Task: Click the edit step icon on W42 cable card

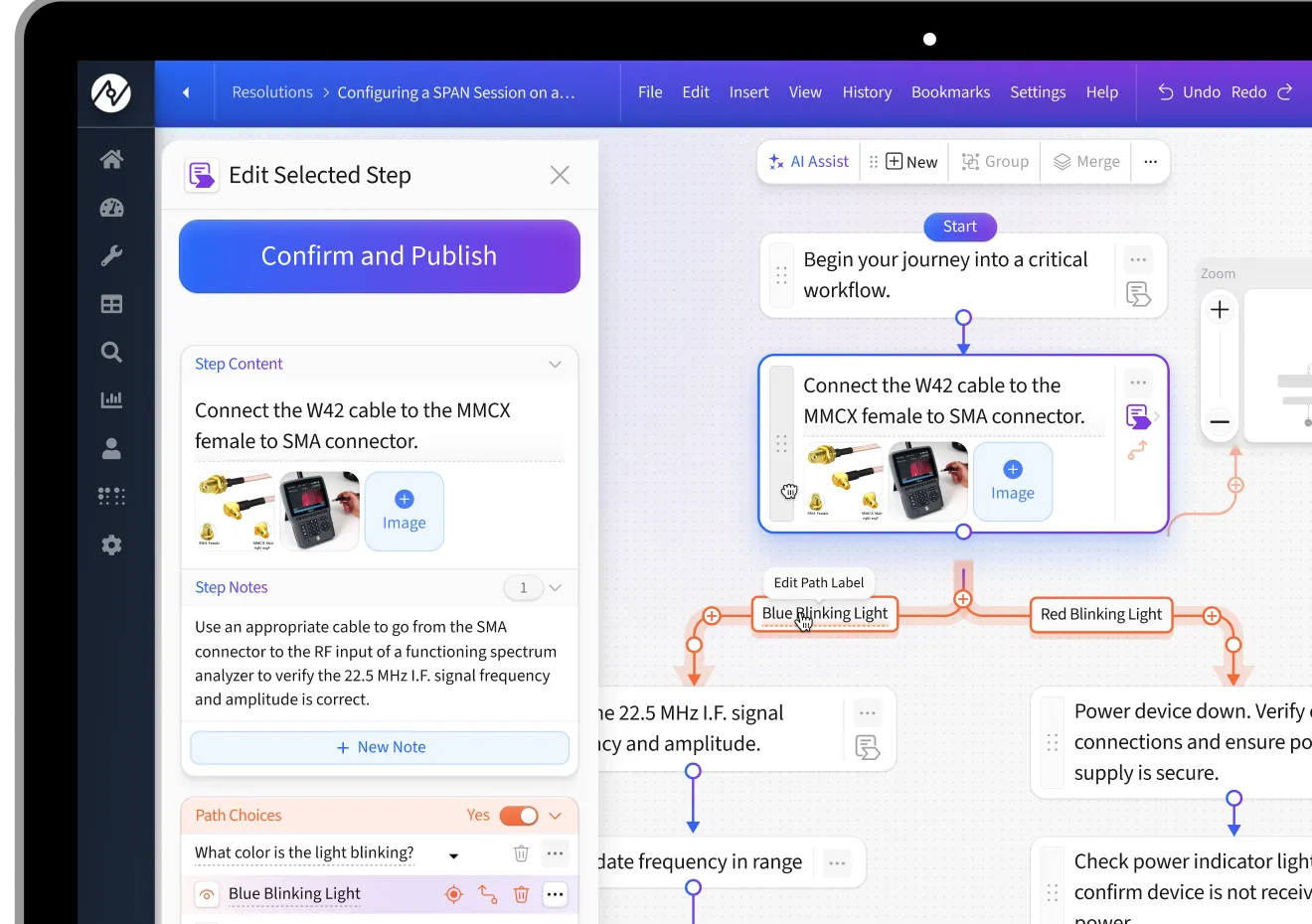Action: coord(1138,416)
